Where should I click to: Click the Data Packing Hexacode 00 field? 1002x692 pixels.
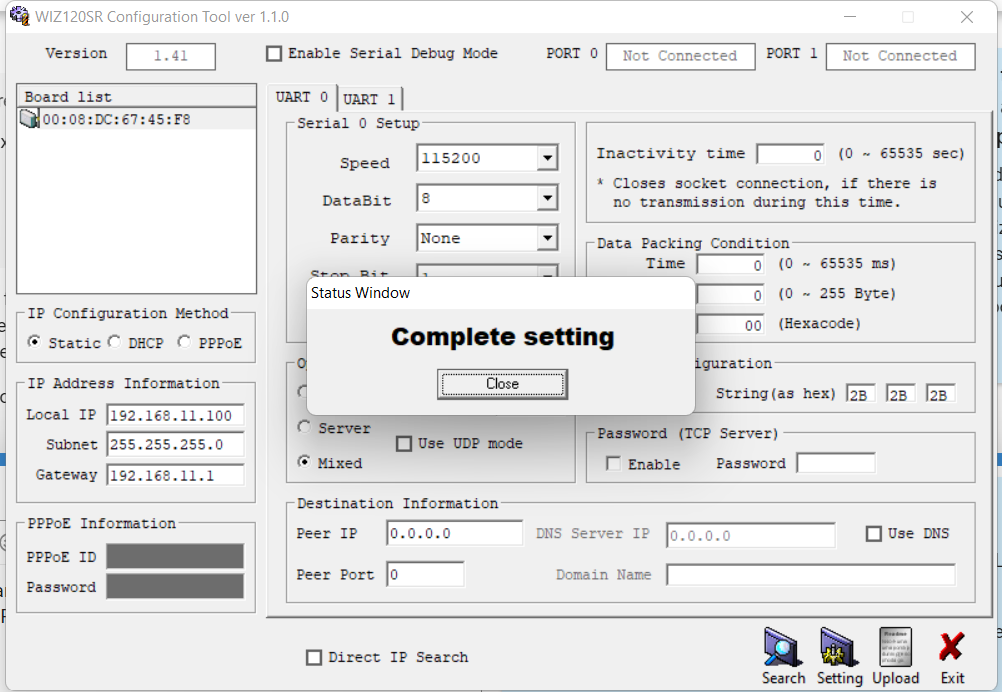tap(730, 324)
